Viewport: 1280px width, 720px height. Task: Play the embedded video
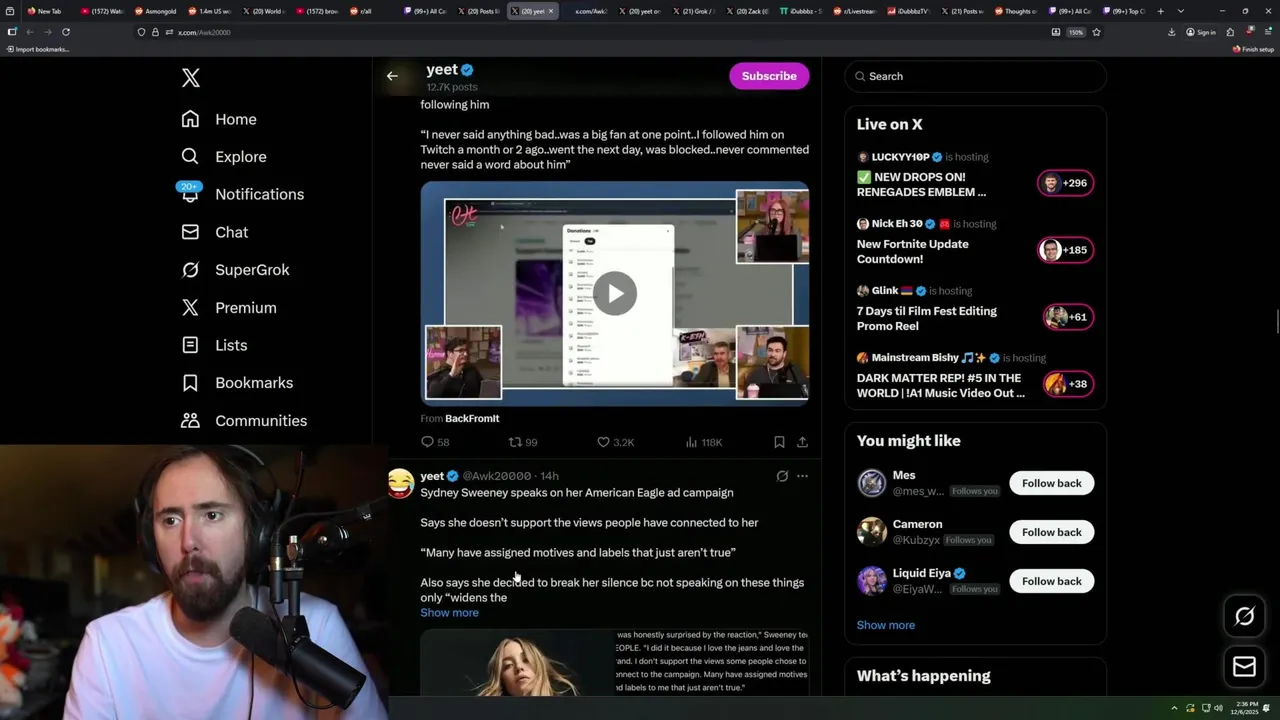coord(614,293)
